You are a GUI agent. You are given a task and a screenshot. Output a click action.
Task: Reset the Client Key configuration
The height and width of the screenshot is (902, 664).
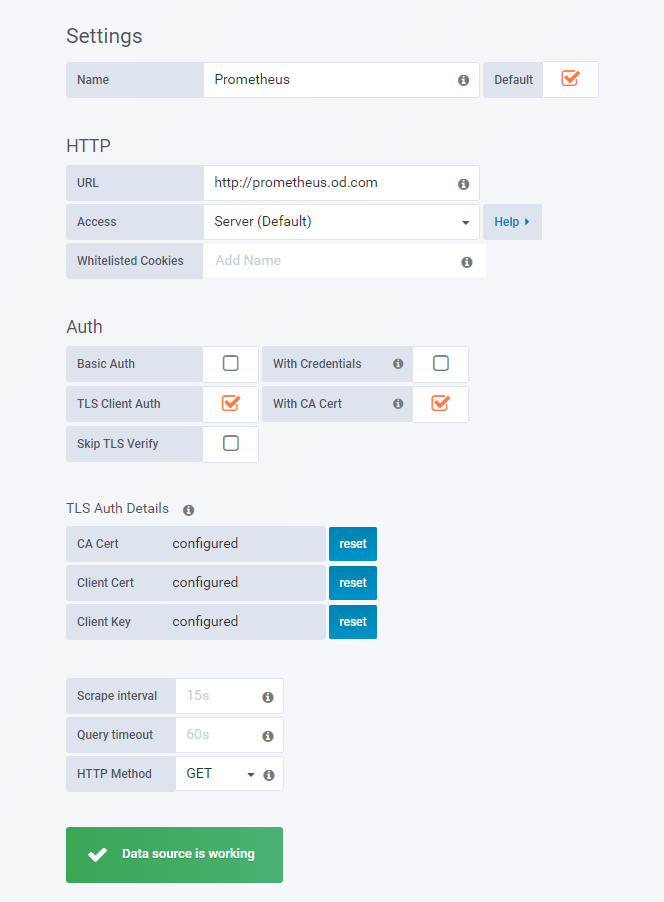click(x=353, y=622)
